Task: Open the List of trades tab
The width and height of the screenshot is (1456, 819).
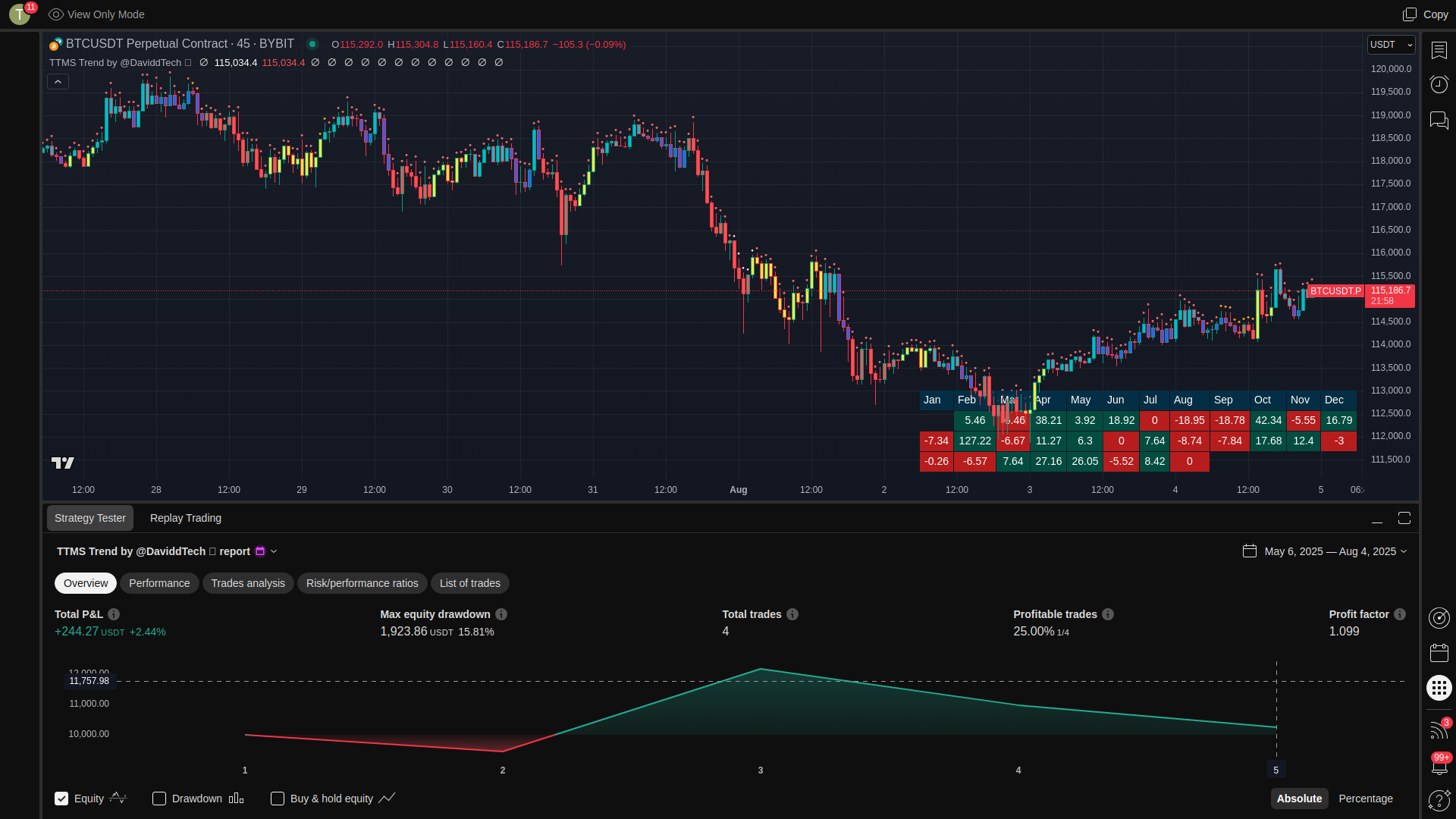Action: (x=470, y=583)
